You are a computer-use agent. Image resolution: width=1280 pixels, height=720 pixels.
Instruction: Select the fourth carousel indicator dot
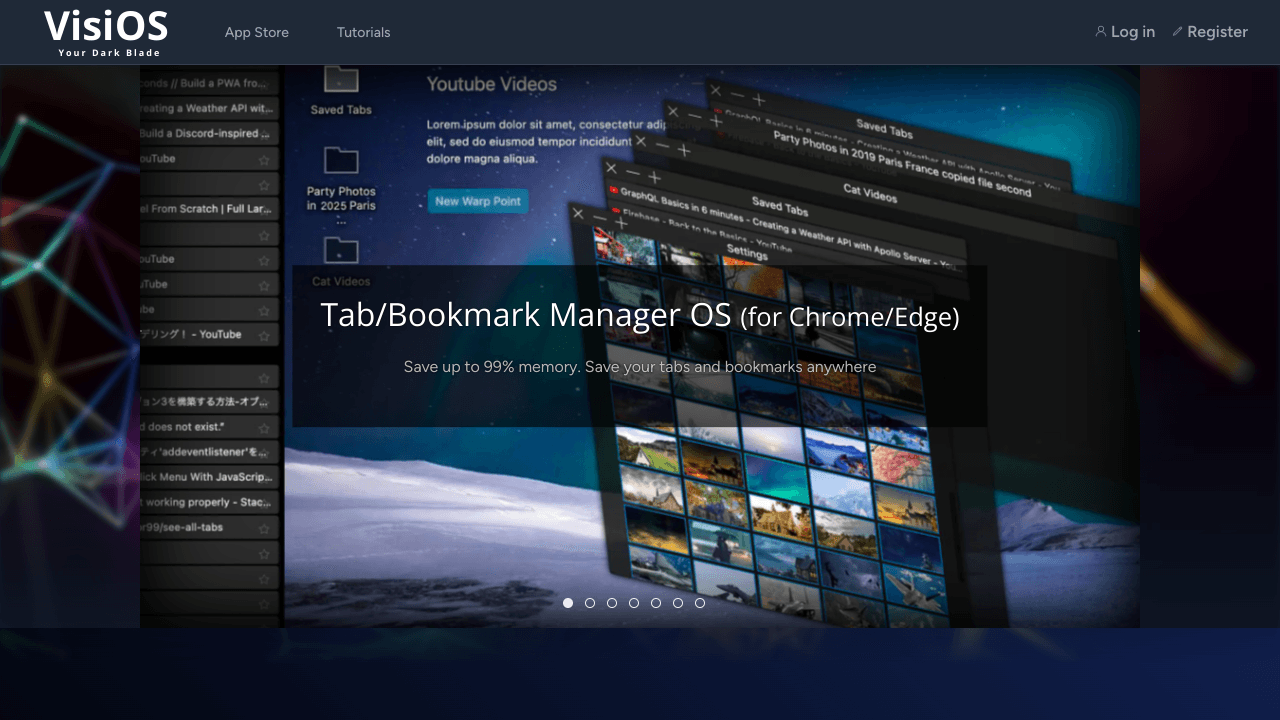pyautogui.click(x=634, y=603)
